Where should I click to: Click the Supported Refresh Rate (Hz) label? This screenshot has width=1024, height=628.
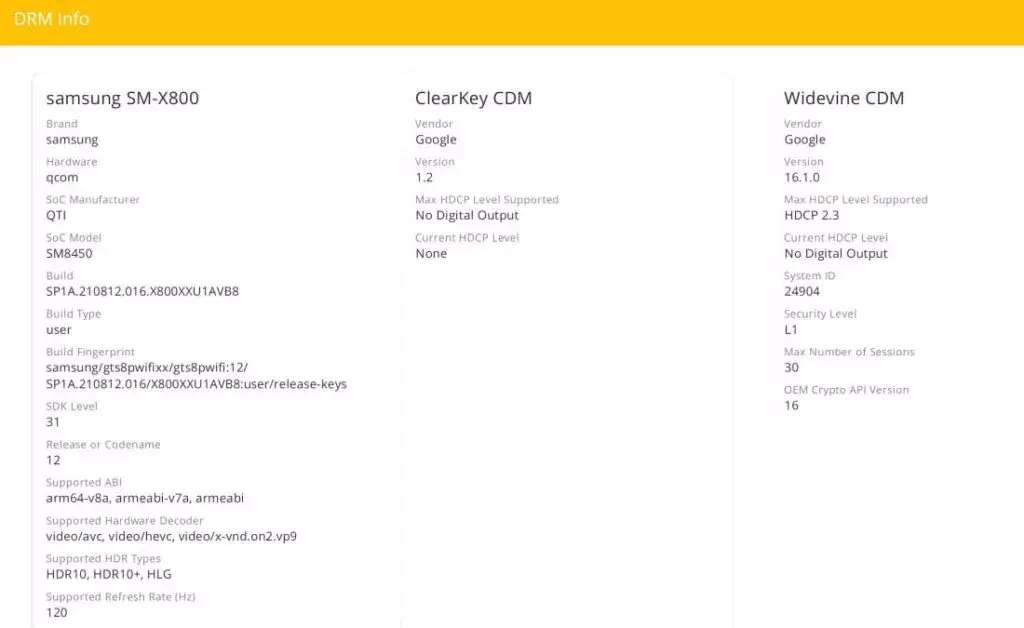(121, 597)
